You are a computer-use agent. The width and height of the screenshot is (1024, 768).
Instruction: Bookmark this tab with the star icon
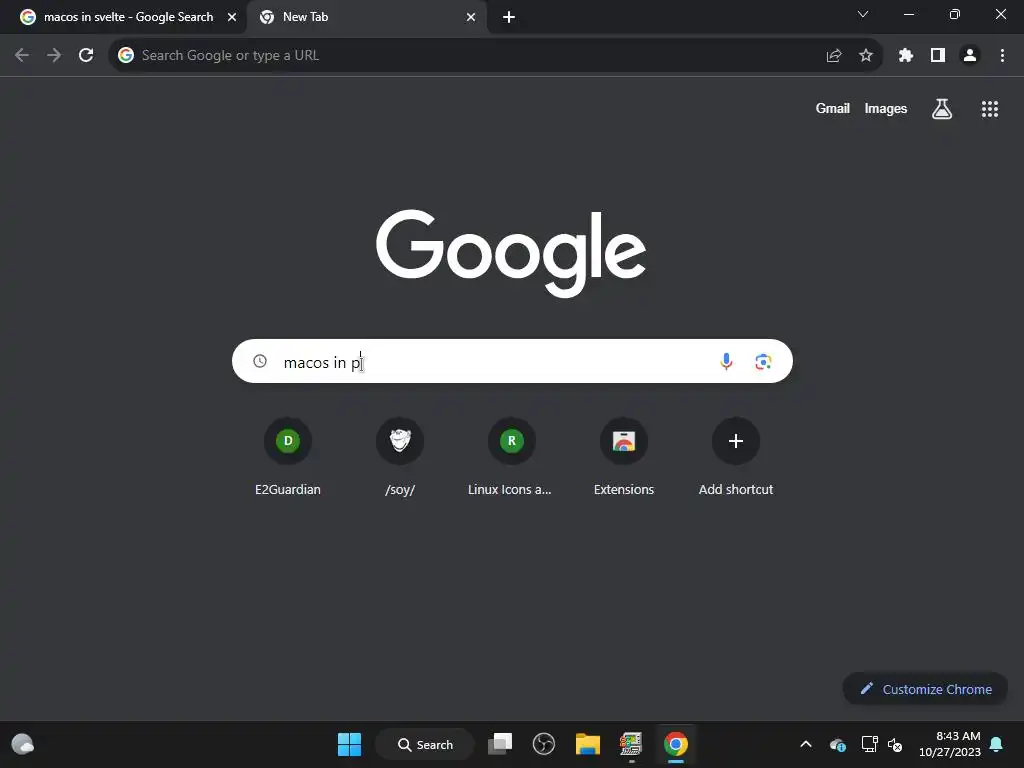866,56
